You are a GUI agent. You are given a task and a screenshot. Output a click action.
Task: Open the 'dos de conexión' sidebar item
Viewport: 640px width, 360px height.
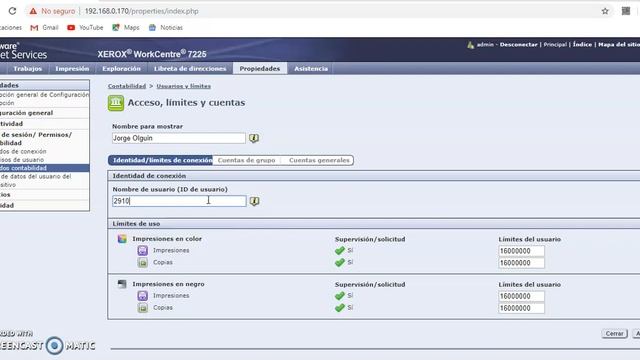tap(23, 151)
